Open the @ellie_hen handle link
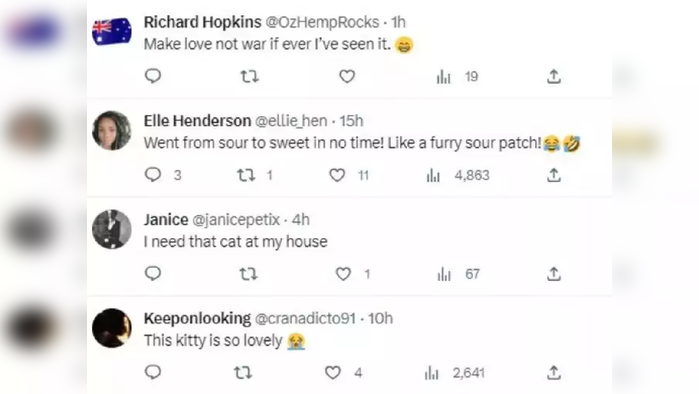699x394 pixels. tap(291, 121)
